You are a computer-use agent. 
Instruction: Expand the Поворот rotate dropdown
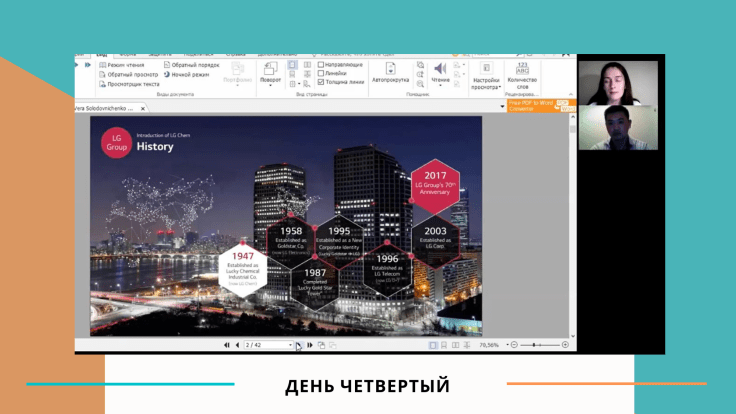270,79
